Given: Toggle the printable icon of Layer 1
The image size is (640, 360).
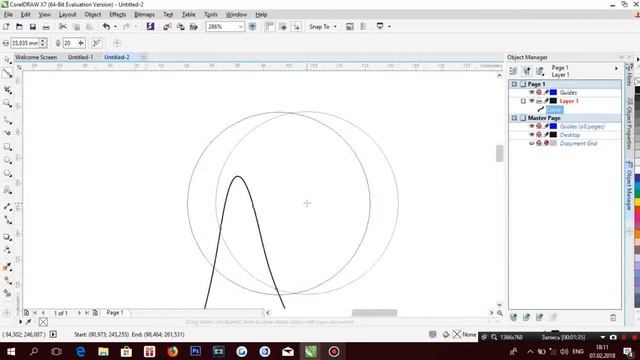Looking at the screenshot, I should pyautogui.click(x=539, y=101).
